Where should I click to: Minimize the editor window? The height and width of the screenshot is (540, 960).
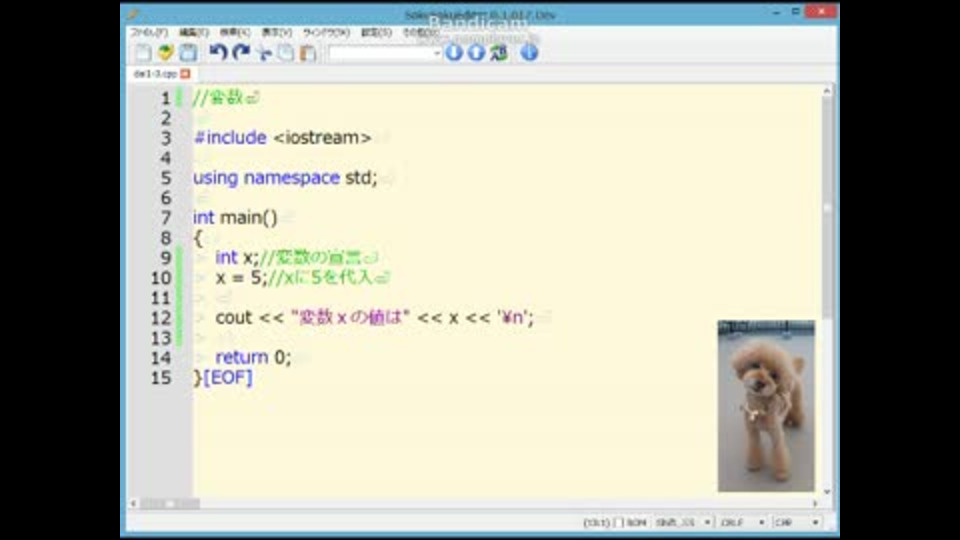(x=776, y=12)
